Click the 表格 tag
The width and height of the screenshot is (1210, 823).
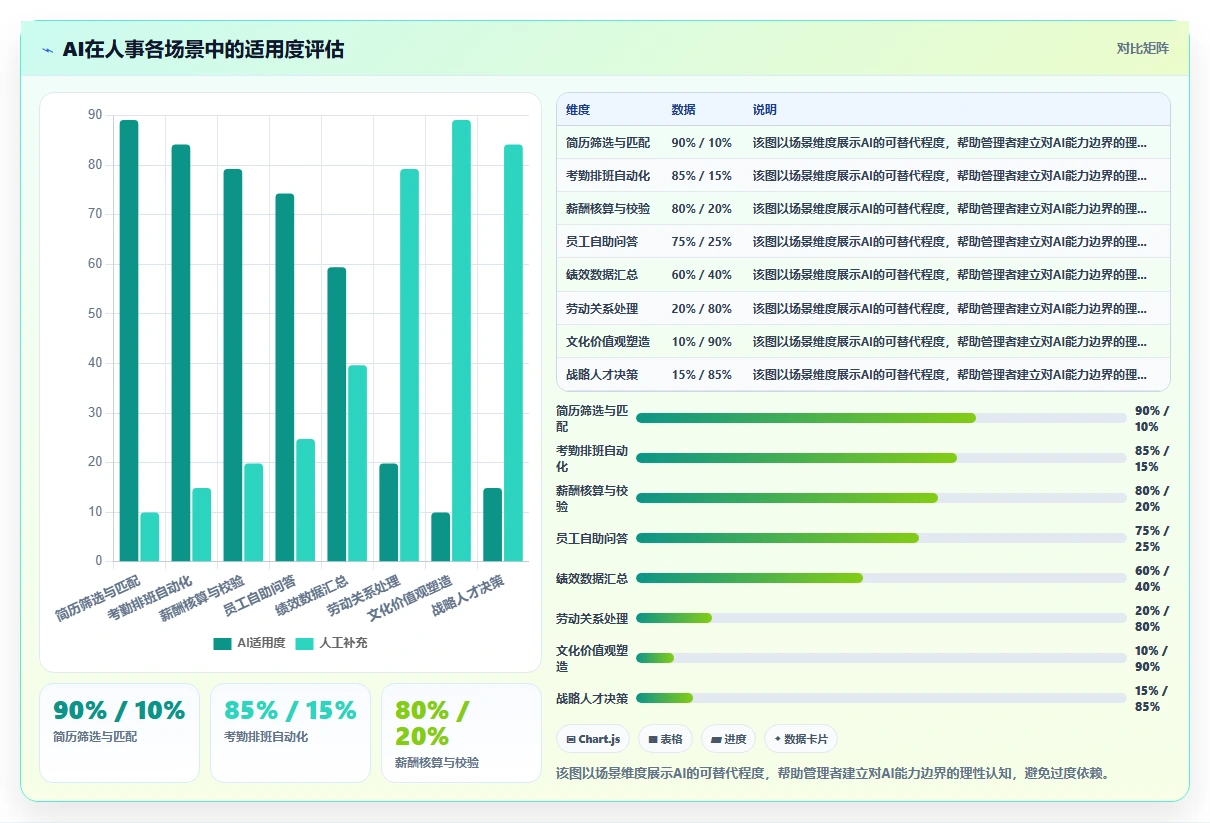(665, 739)
